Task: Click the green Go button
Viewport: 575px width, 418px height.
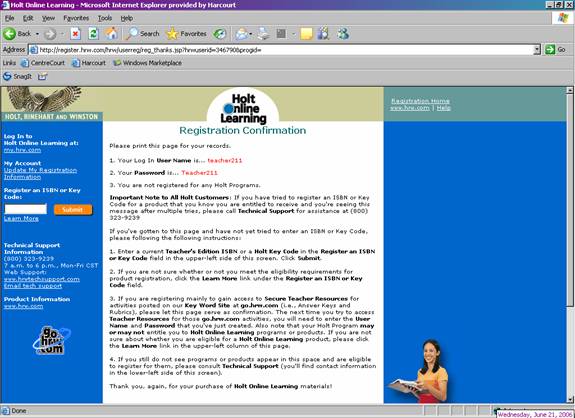Action: 555,49
